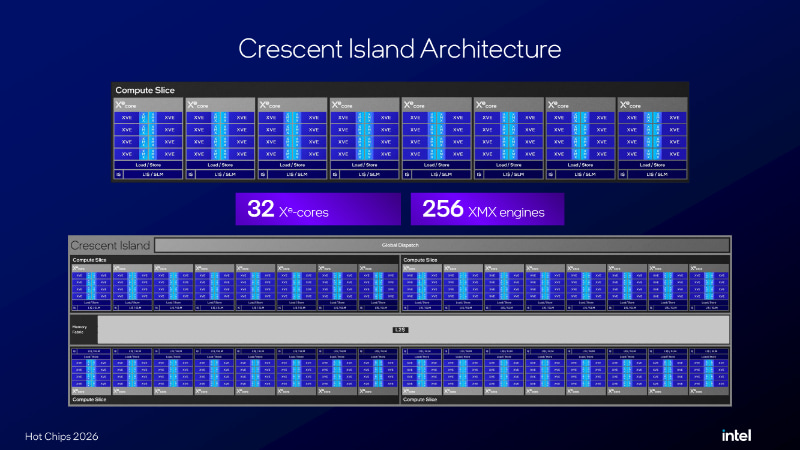Click upper-left Compute Slice label in chip diagram
The image size is (800, 450).
click(x=89, y=260)
